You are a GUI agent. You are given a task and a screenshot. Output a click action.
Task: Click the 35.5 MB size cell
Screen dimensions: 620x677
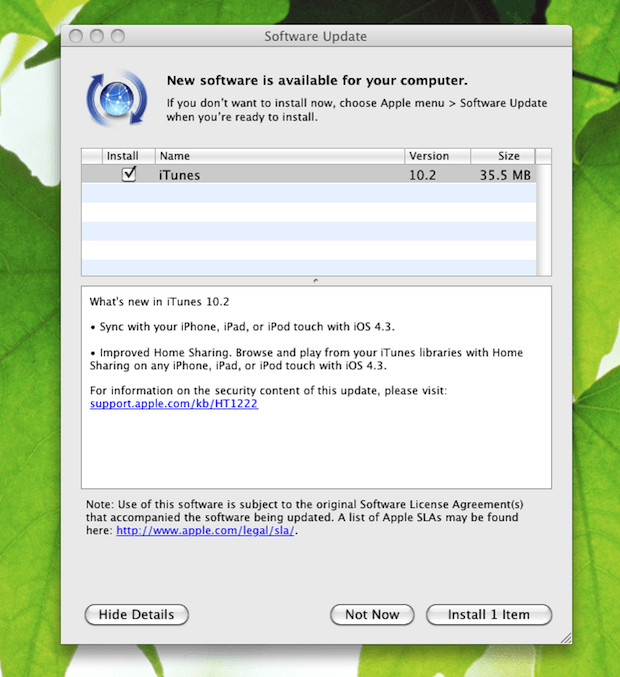(505, 175)
